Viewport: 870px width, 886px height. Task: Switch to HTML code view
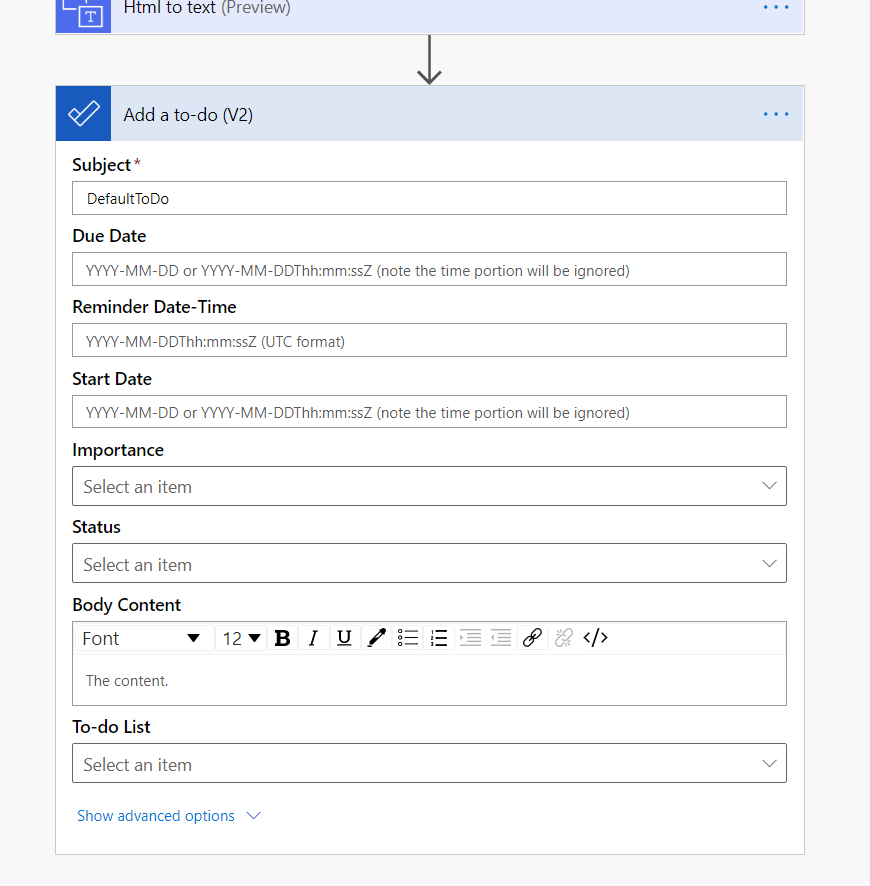click(595, 638)
